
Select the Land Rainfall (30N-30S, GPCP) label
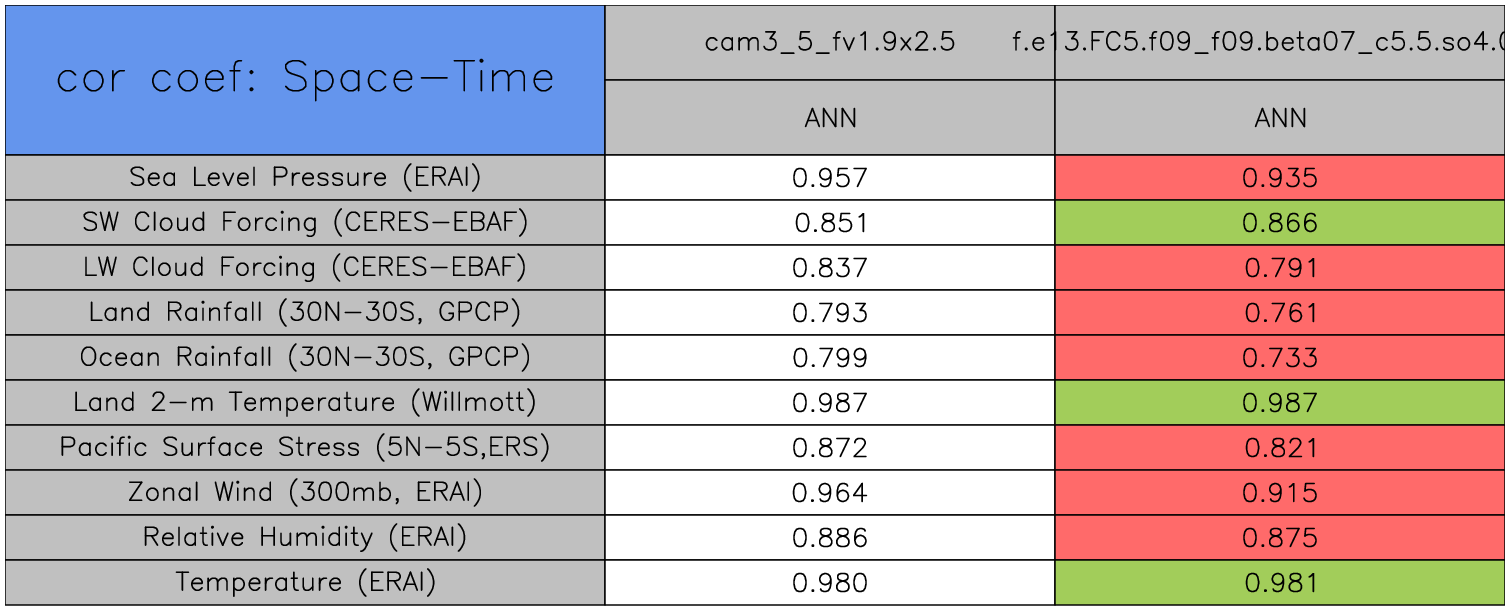click(x=305, y=312)
